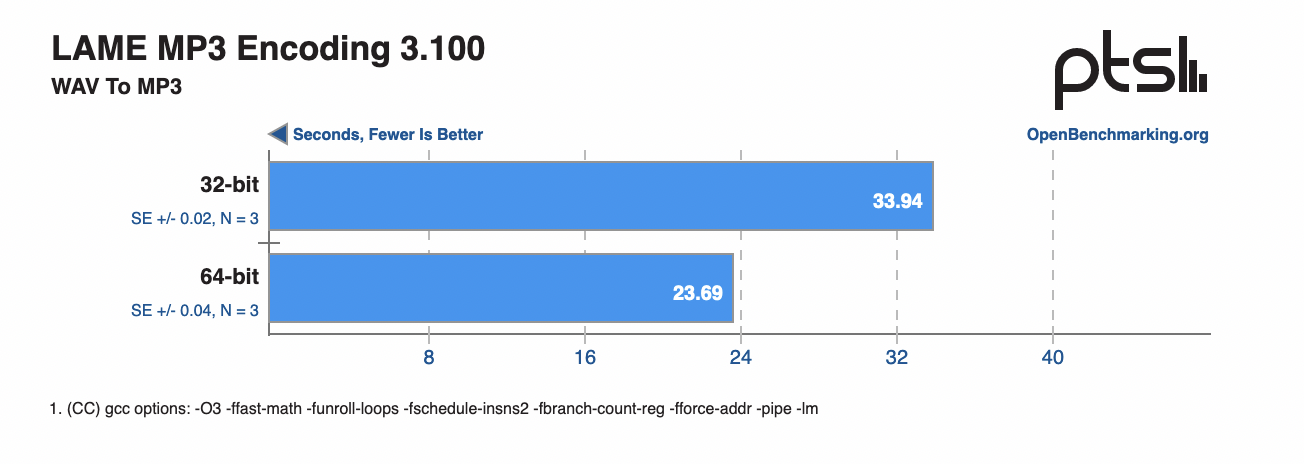
Task: Click the PTS logo icon
Action: point(1131,71)
